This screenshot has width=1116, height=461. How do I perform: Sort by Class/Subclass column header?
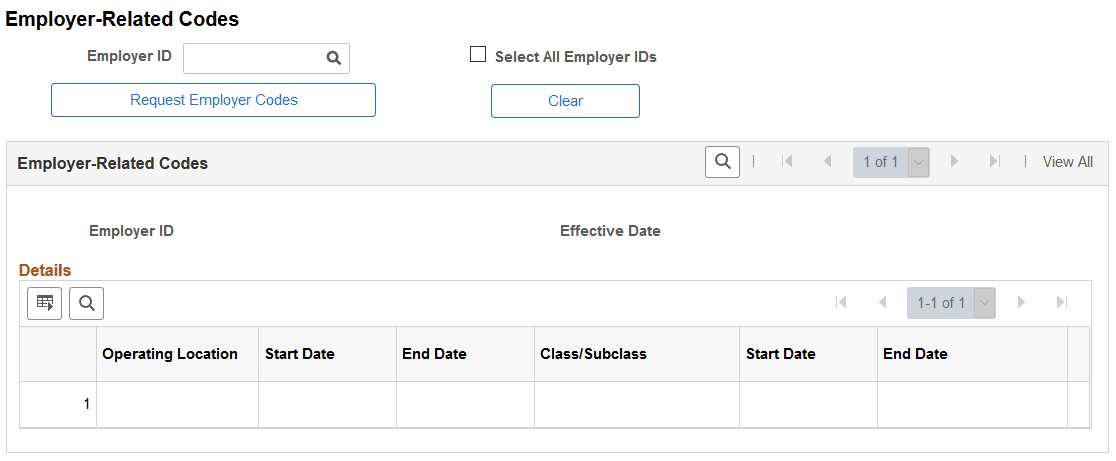pos(594,354)
